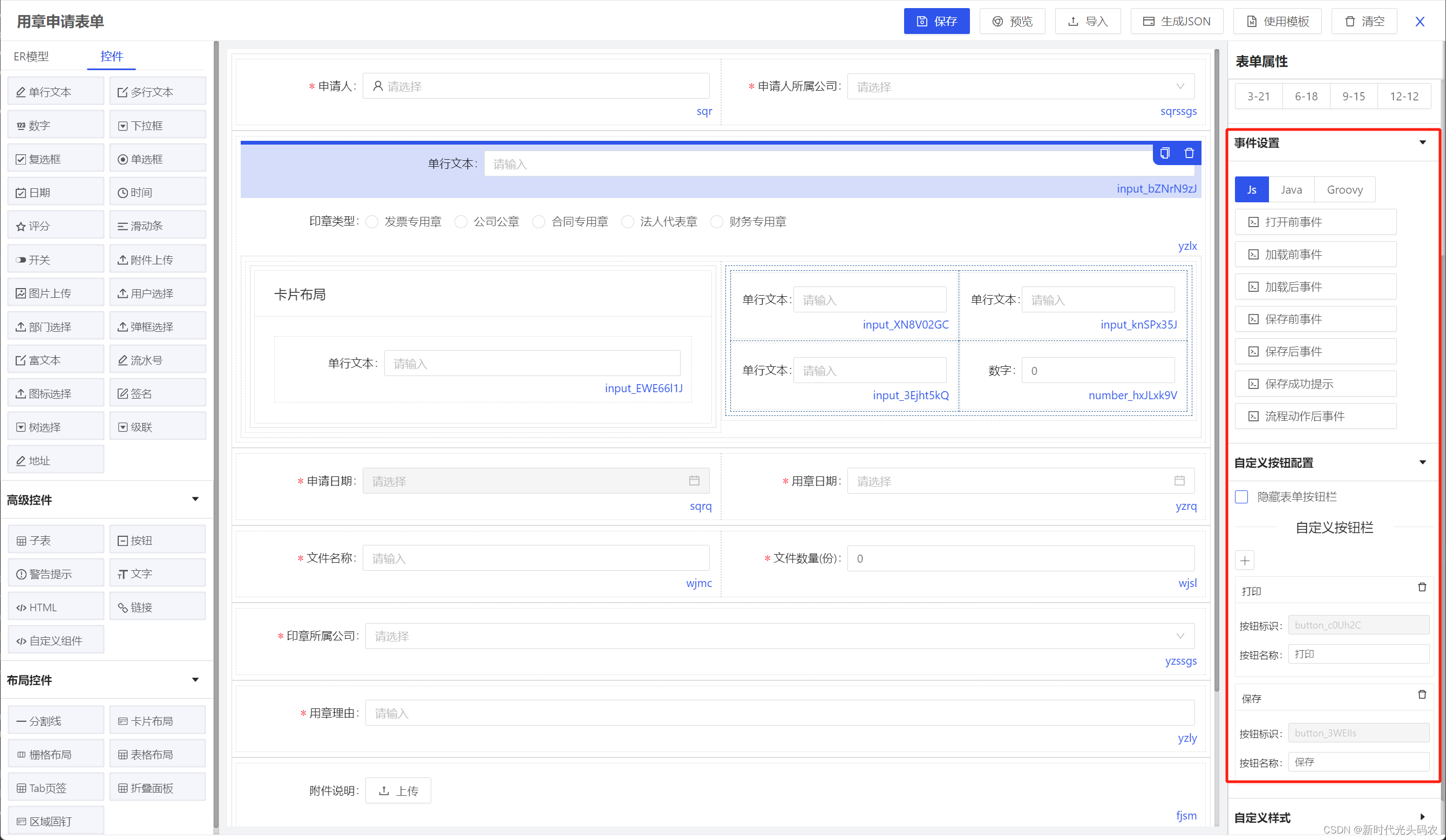Click the copy icon on selected field

[x=1164, y=153]
